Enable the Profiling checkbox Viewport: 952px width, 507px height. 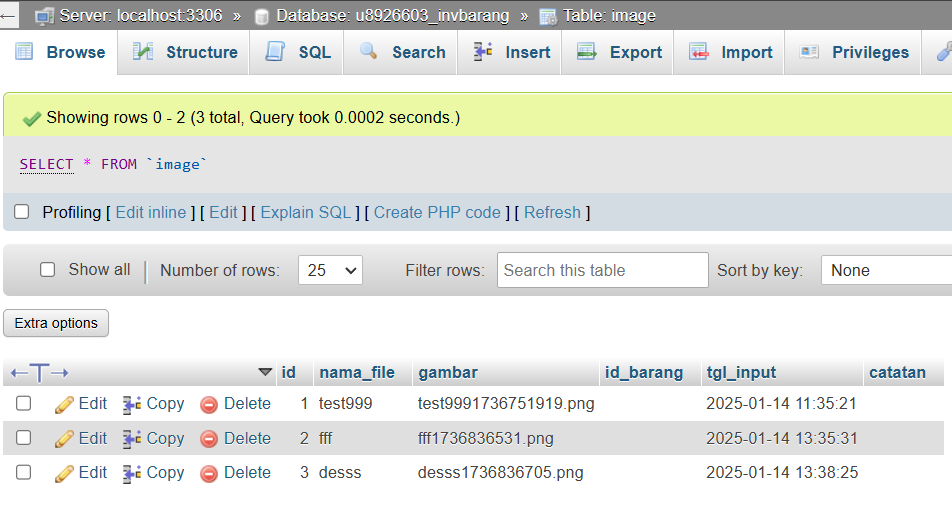click(22, 212)
